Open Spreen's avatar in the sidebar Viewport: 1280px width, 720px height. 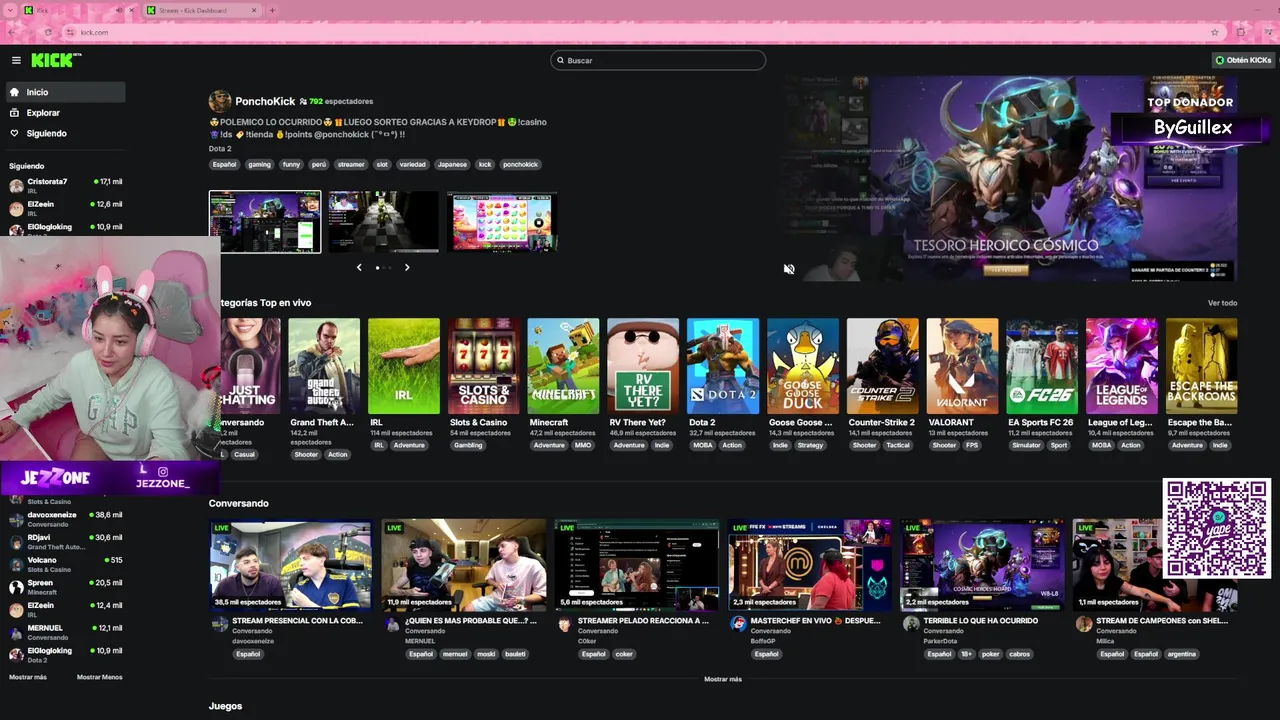click(x=16, y=587)
